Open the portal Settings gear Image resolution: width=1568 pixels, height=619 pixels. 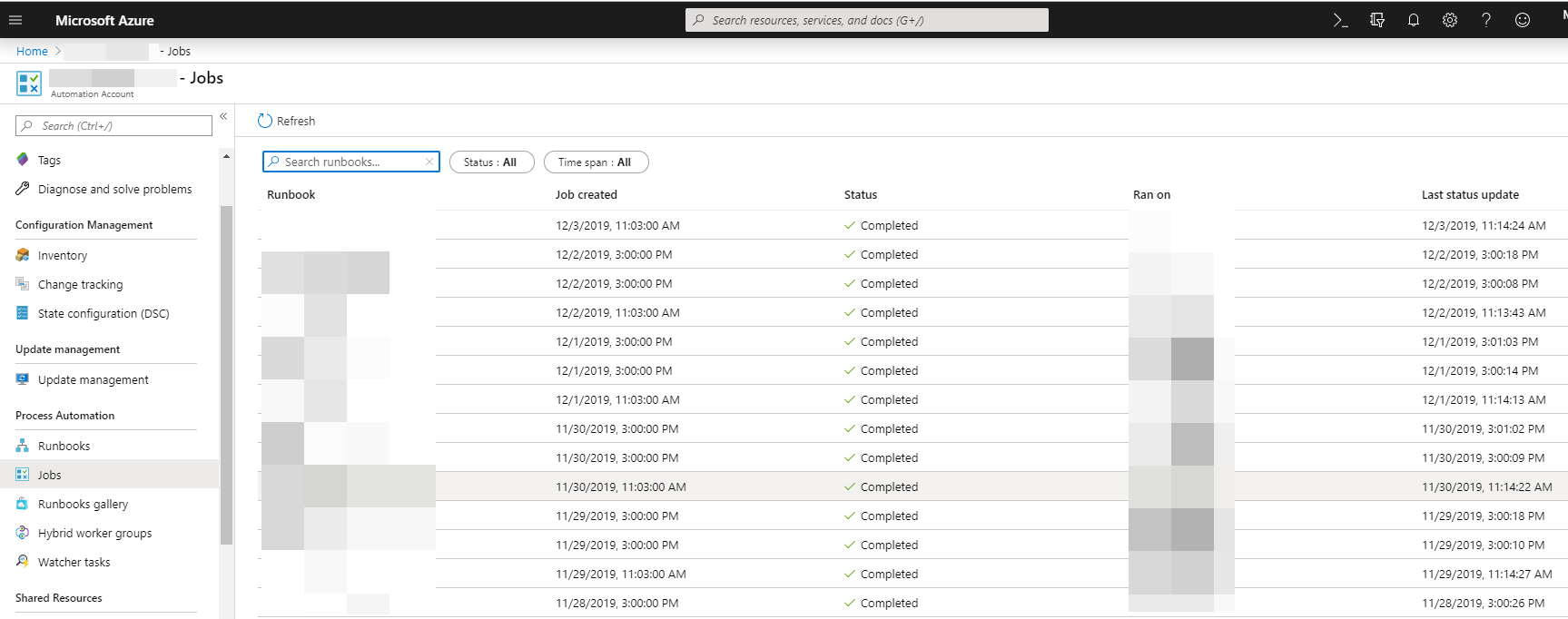click(1450, 20)
